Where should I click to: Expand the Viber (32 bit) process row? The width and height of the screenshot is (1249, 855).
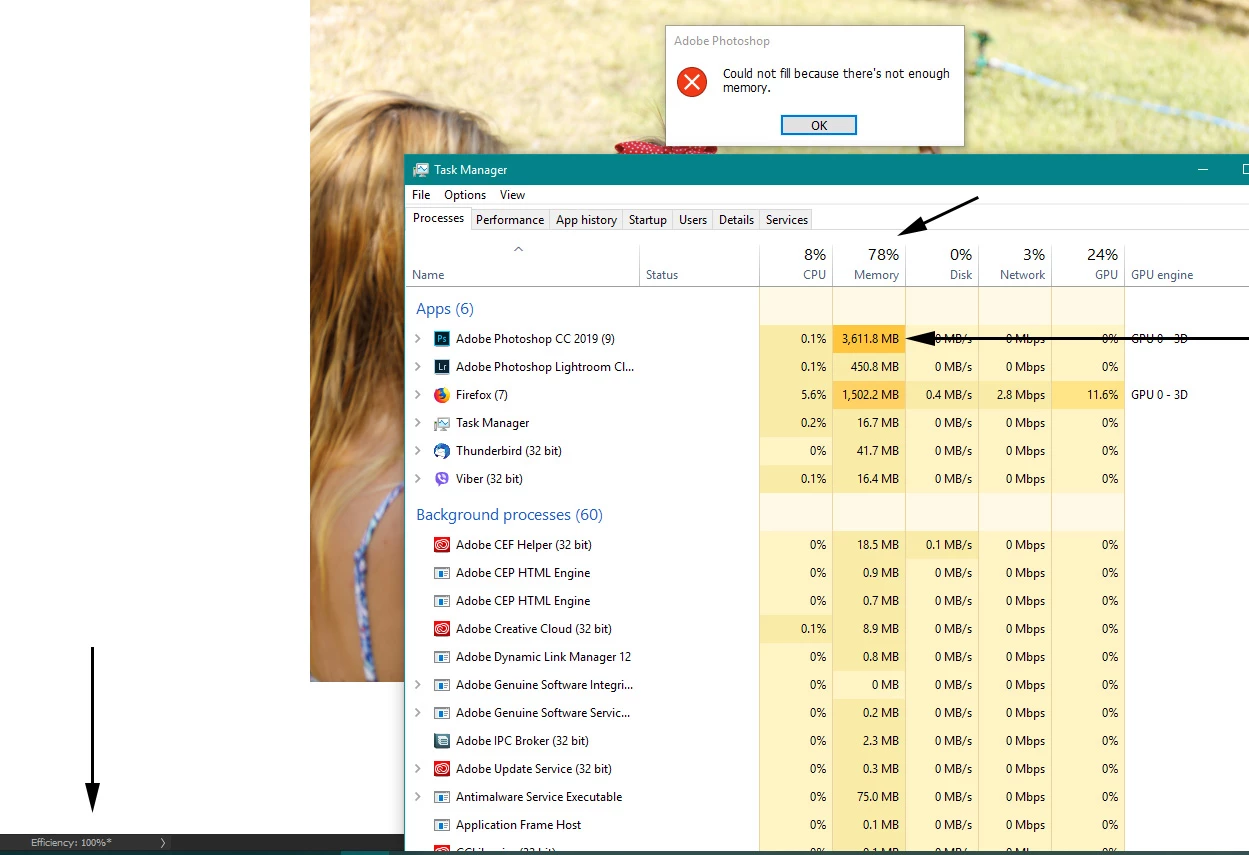[418, 479]
